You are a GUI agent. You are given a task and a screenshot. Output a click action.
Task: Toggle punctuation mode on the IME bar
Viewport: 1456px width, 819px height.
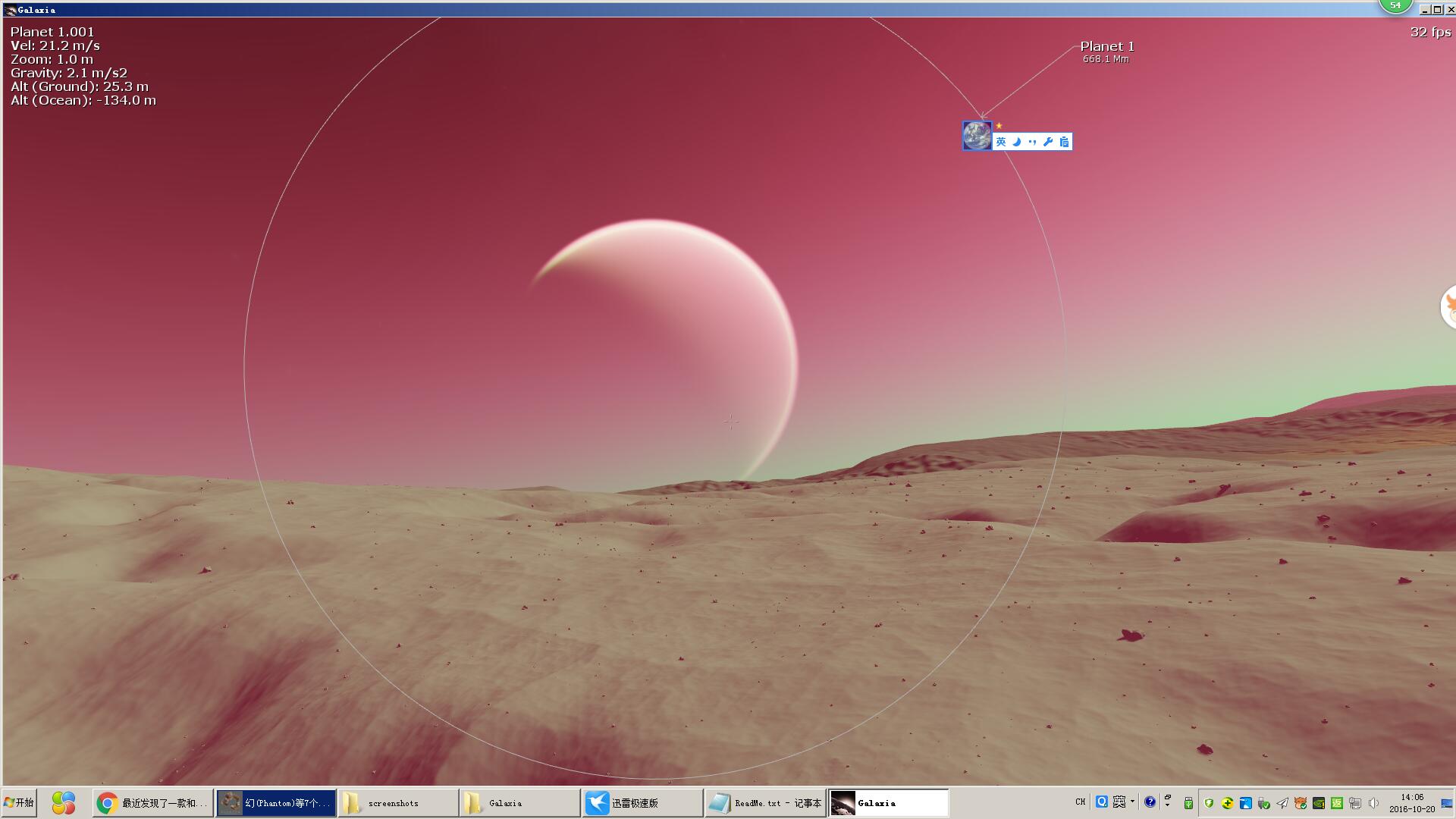click(1032, 142)
